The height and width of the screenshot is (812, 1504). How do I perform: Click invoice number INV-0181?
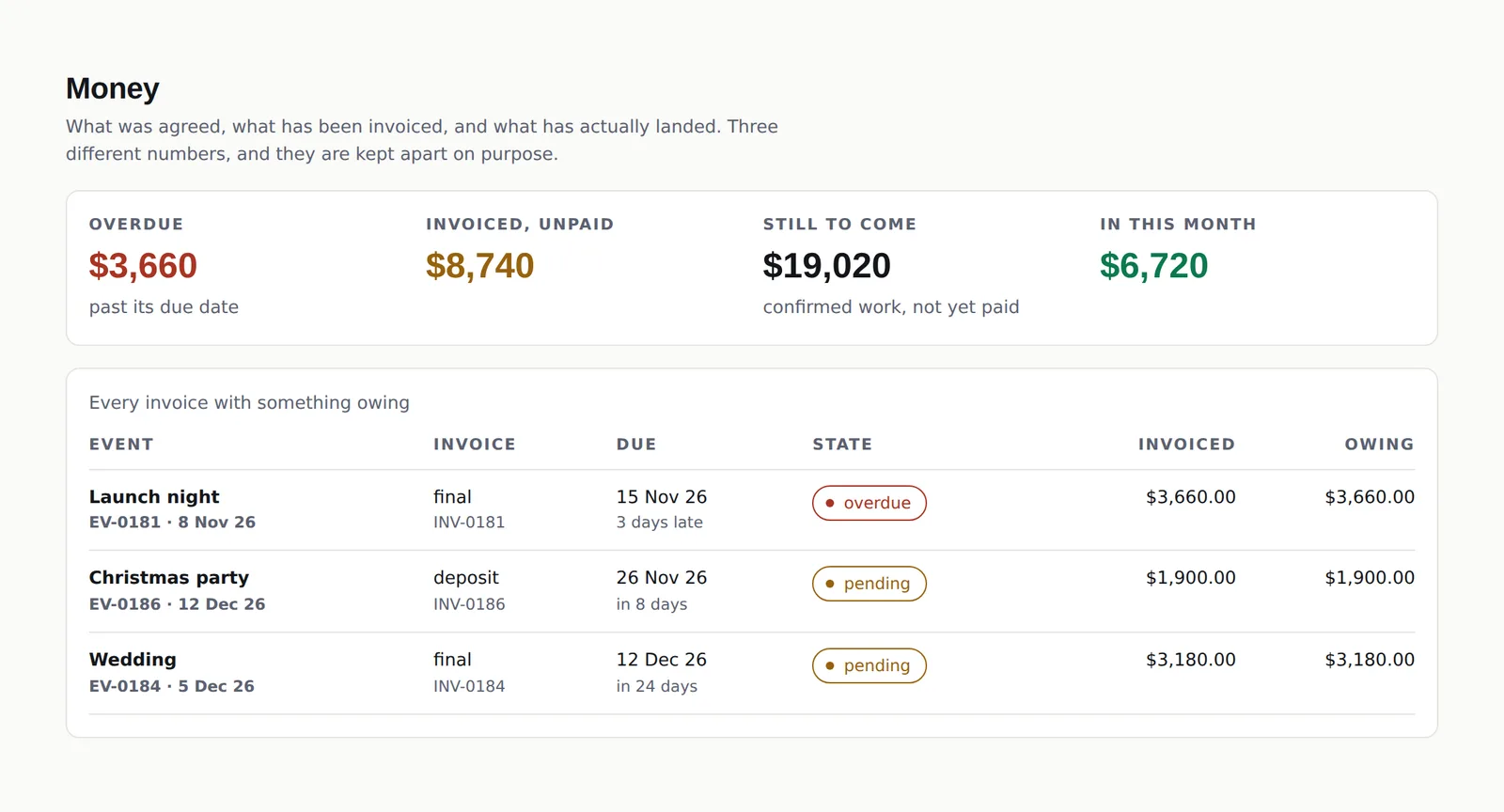coord(469,523)
